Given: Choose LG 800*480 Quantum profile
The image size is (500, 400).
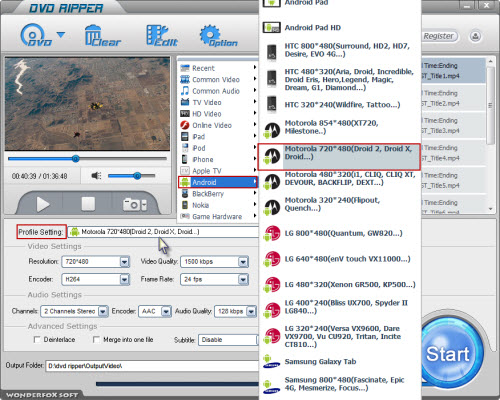Looking at the screenshot, I should [340, 233].
